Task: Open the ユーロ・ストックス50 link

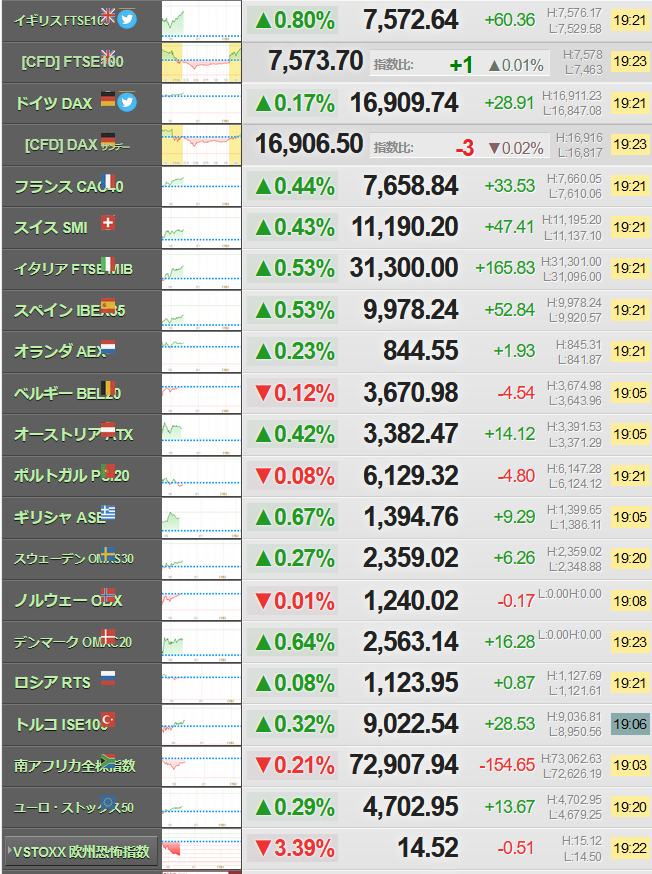Action: click(x=74, y=807)
